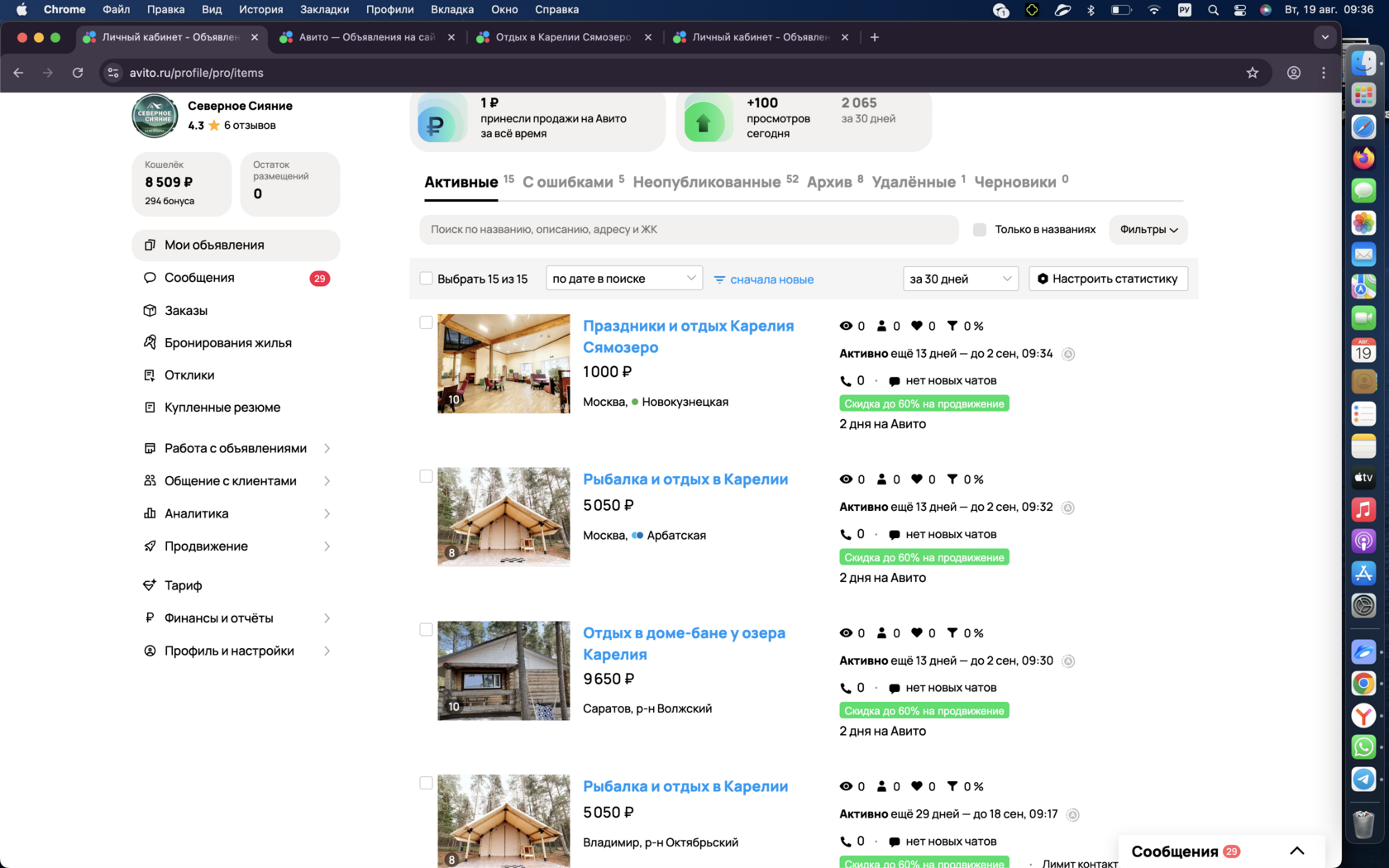Click auto-renew icon for Праздники и отдых listing
Screen dimensions: 1389x868
click(x=1068, y=354)
